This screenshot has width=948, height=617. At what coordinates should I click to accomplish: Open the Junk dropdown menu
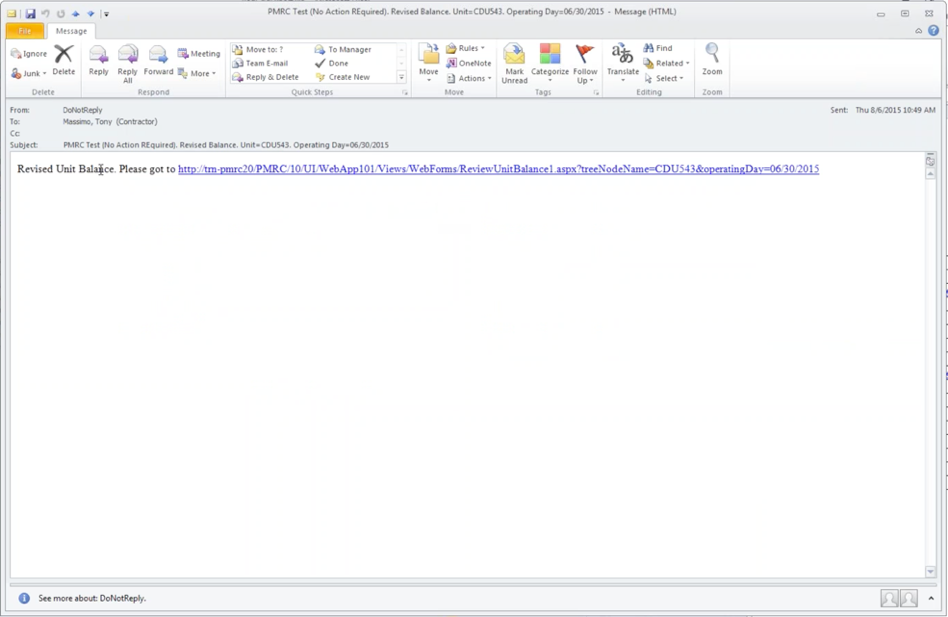(29, 73)
